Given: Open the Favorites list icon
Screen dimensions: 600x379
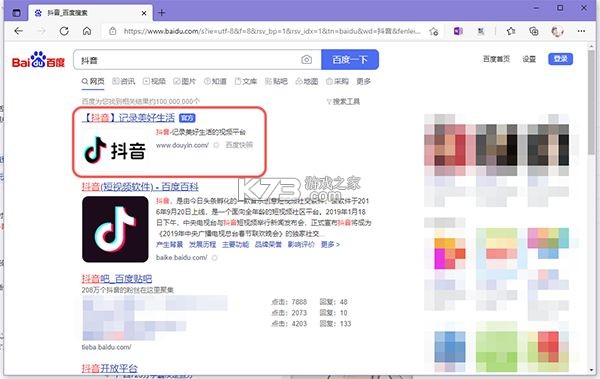Looking at the screenshot, I should pyautogui.click(x=511, y=31).
